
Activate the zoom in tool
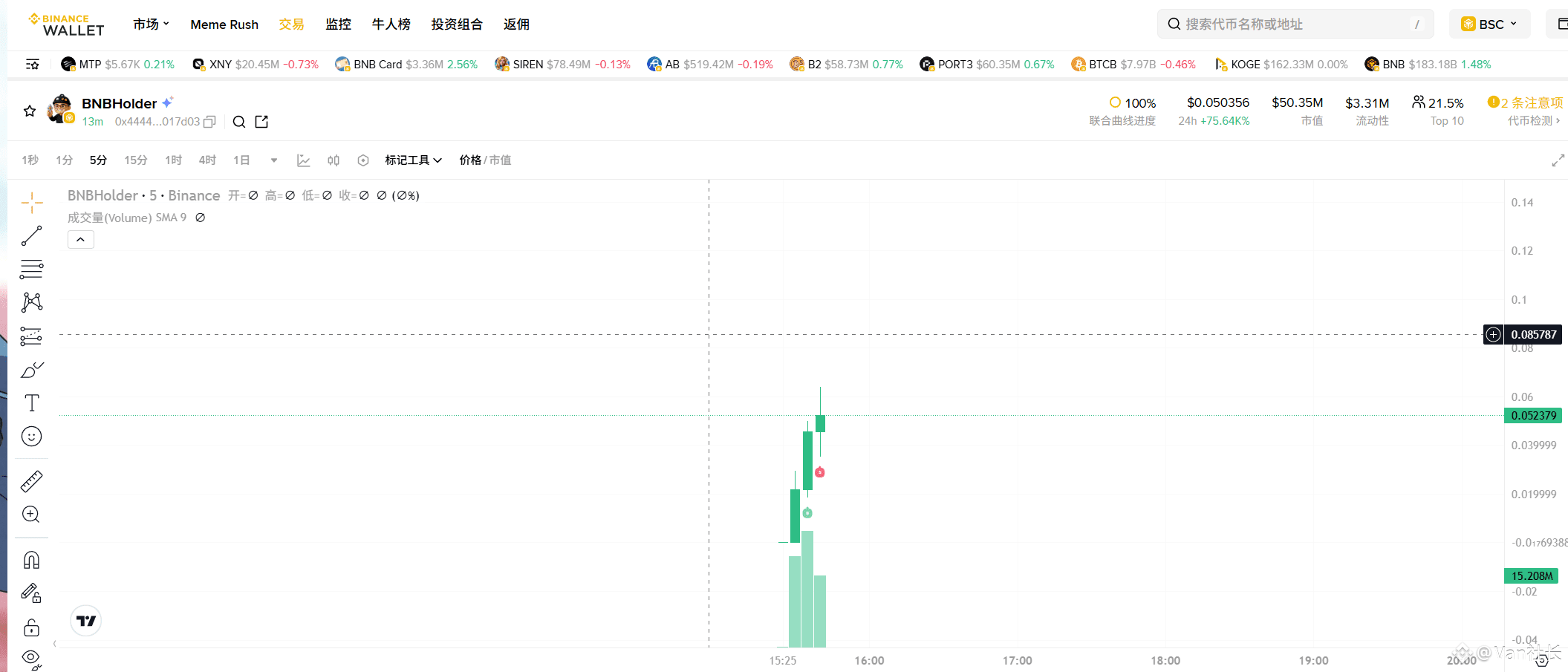click(x=31, y=515)
